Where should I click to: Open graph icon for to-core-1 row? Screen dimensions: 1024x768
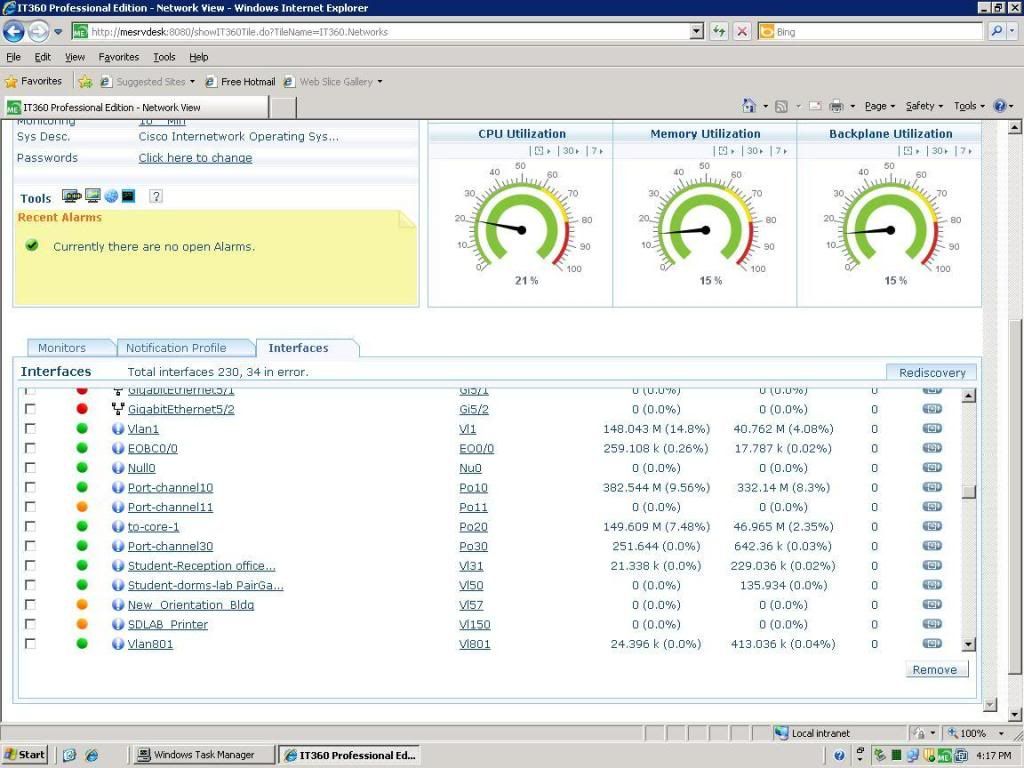[x=932, y=526]
